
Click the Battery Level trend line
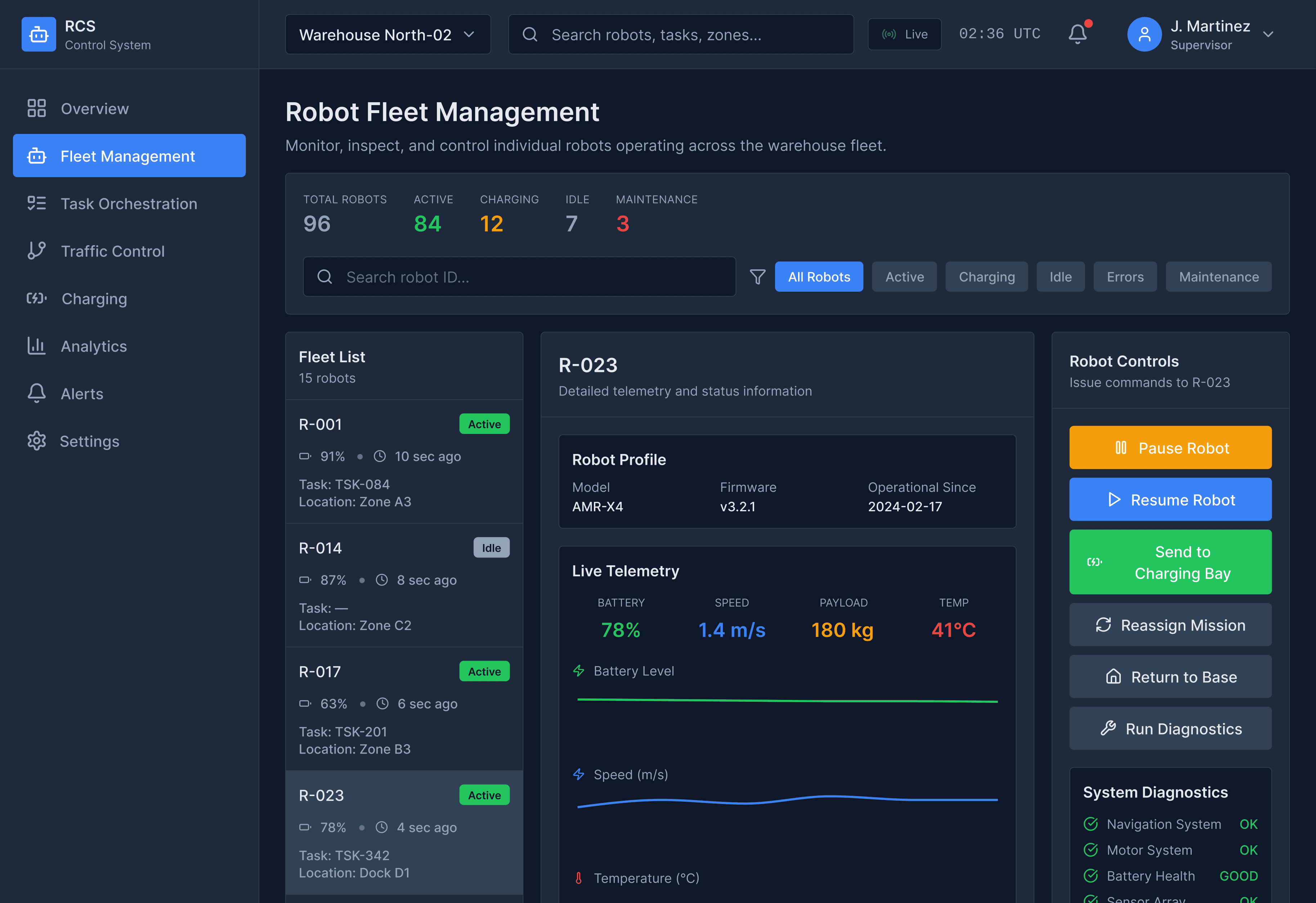coord(787,701)
